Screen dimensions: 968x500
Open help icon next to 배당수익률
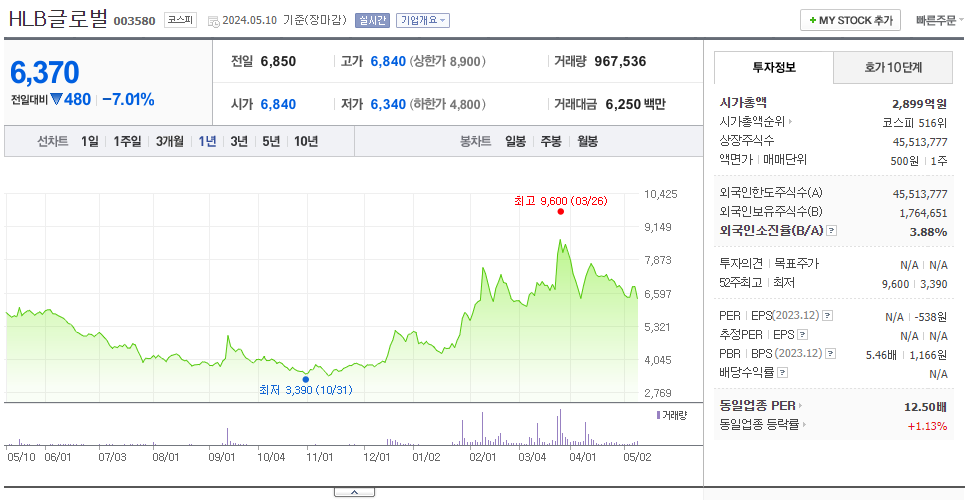point(782,373)
